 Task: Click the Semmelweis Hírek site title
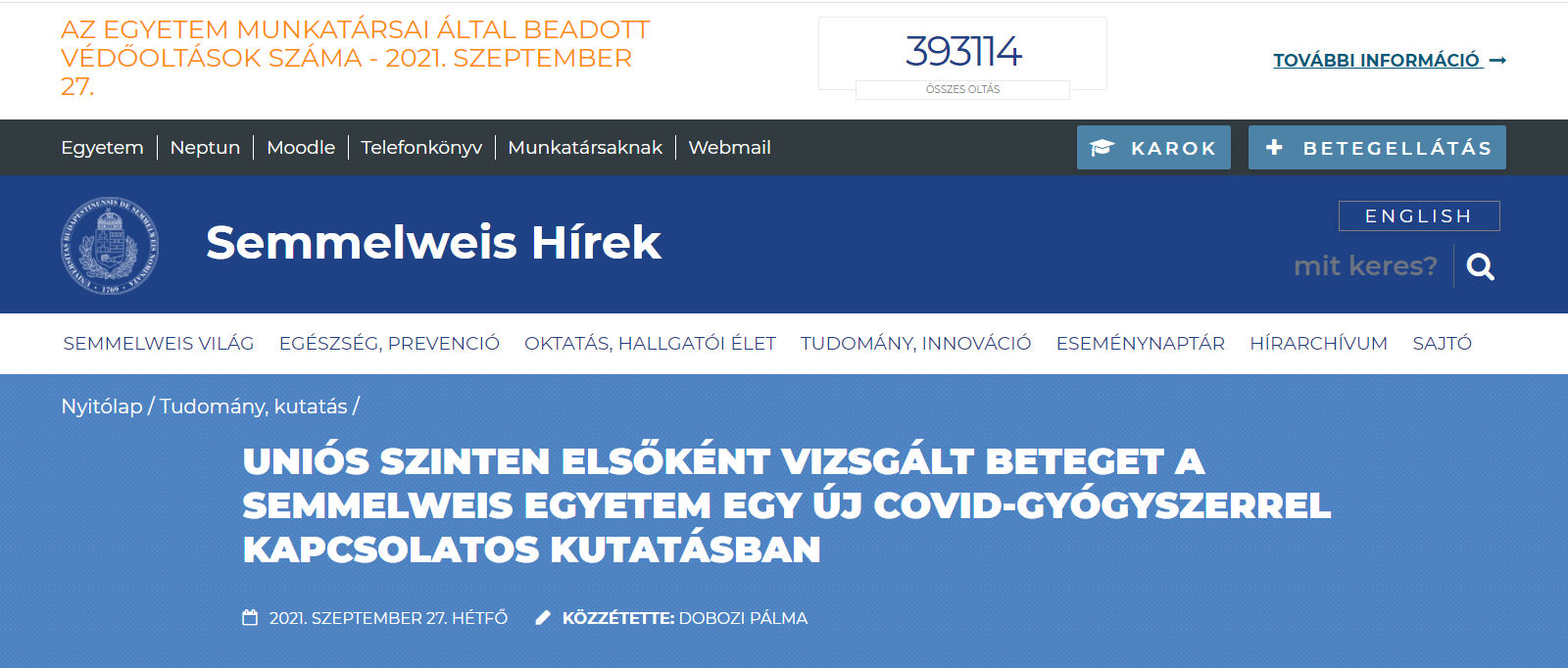pyautogui.click(x=433, y=243)
